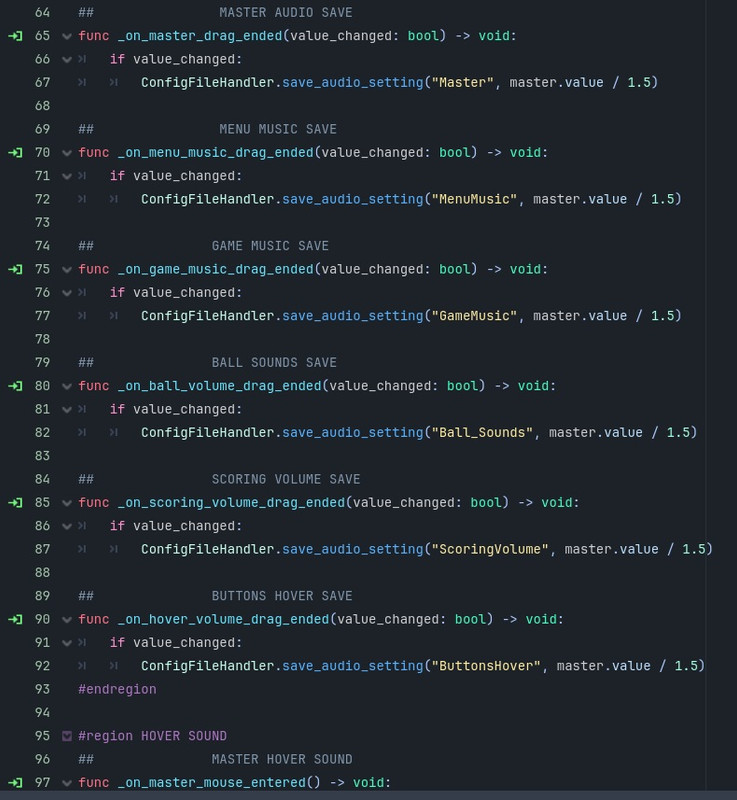This screenshot has width=737, height=800.
Task: Click the "Master" string on line 67
Action: click(x=462, y=82)
